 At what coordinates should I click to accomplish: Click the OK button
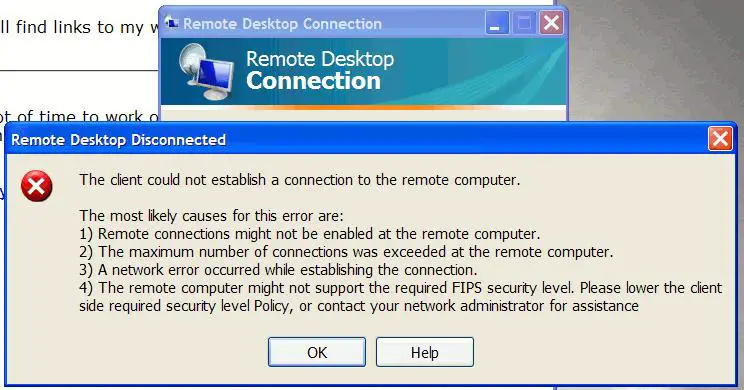316,352
